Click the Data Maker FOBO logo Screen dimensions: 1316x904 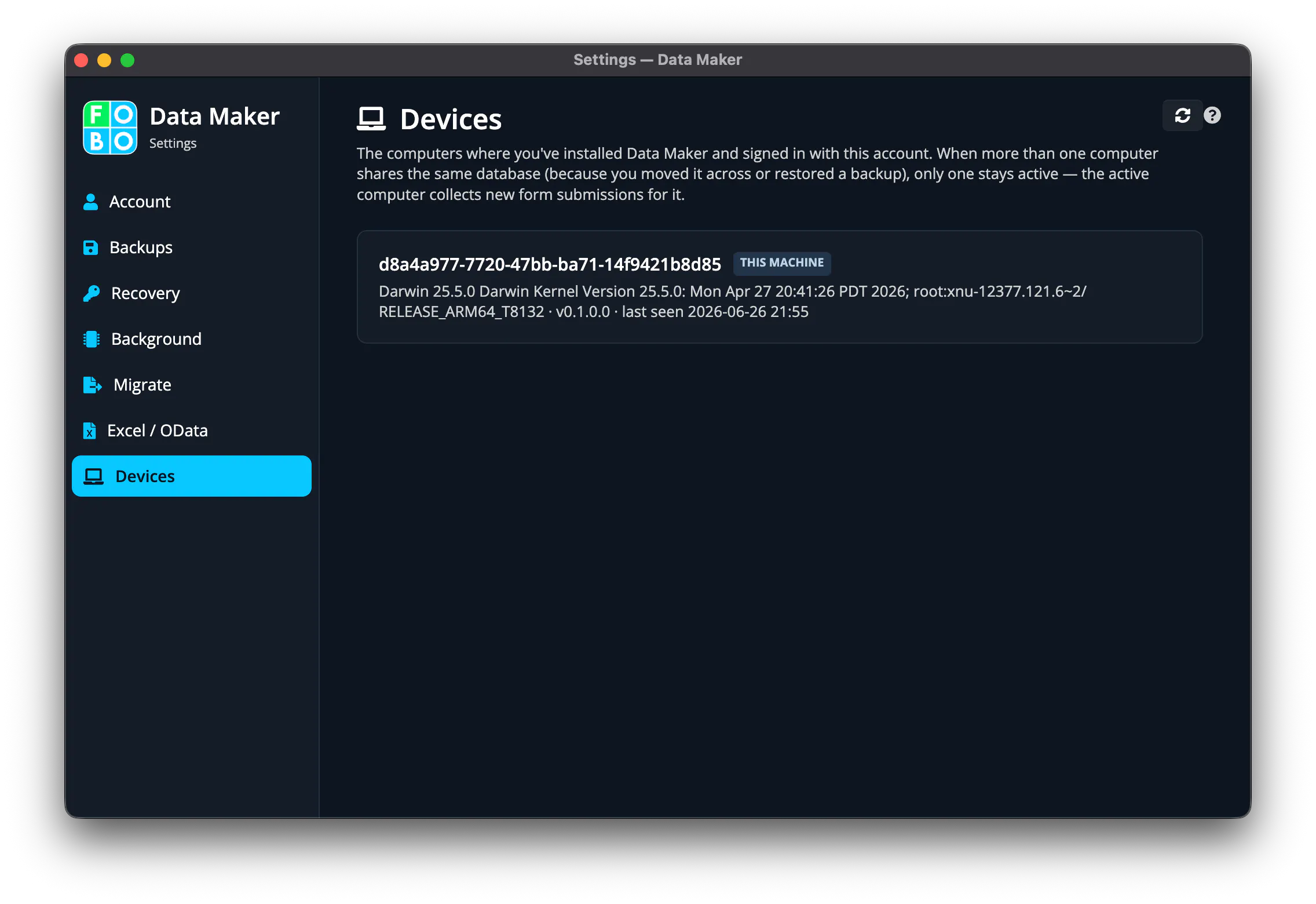tap(110, 127)
